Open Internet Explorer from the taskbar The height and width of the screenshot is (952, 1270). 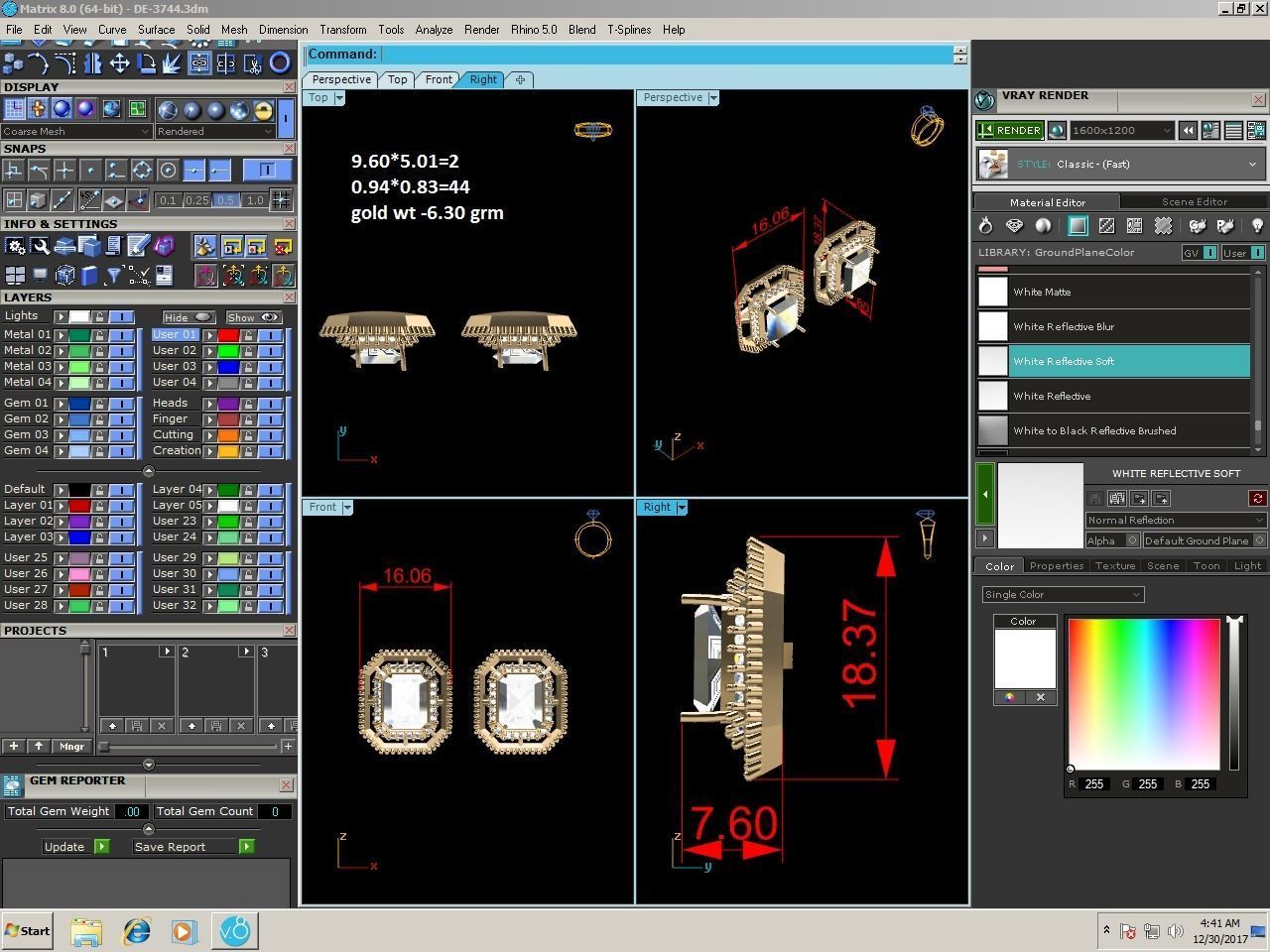136,931
